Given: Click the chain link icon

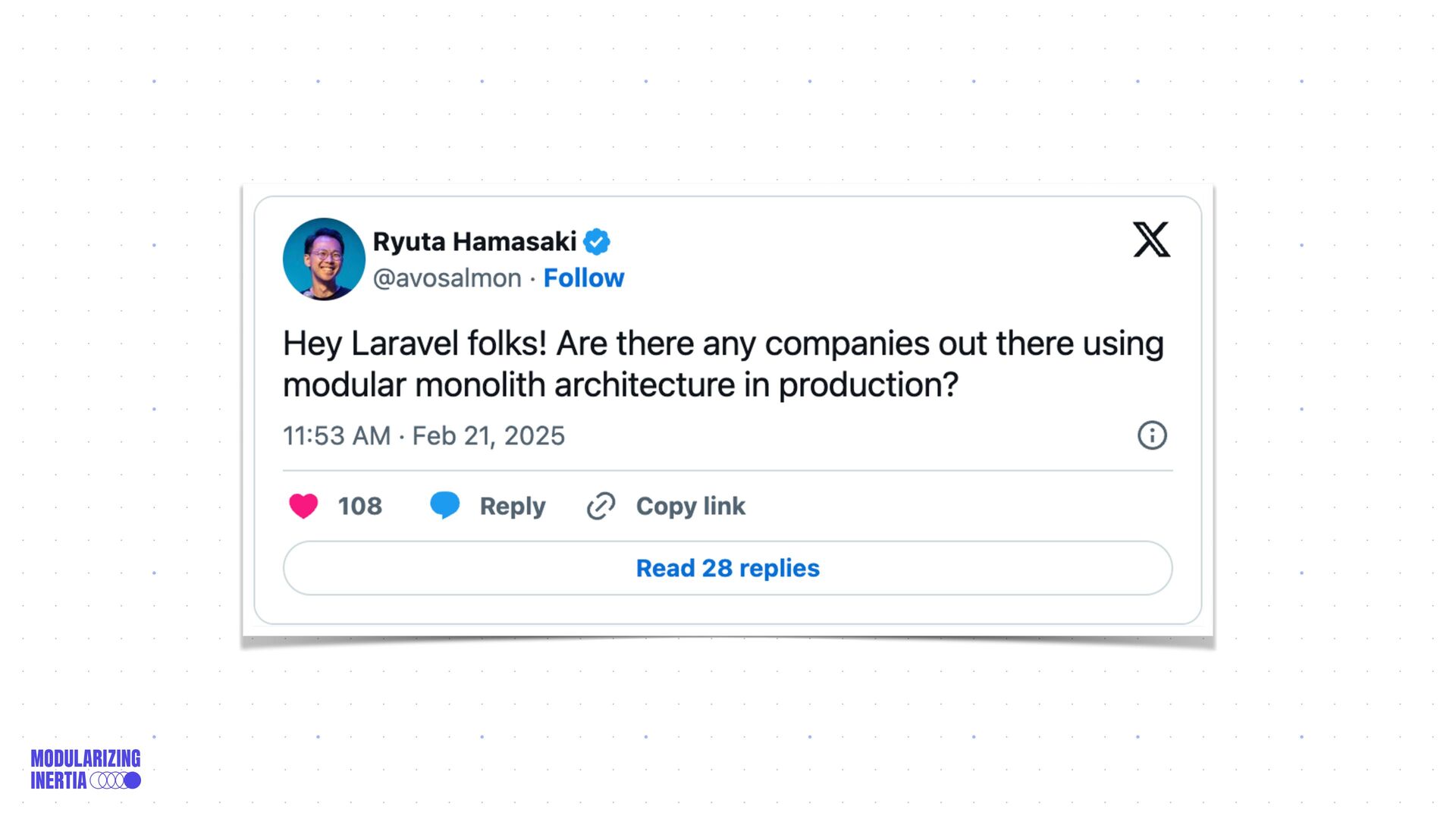Looking at the screenshot, I should 601,506.
